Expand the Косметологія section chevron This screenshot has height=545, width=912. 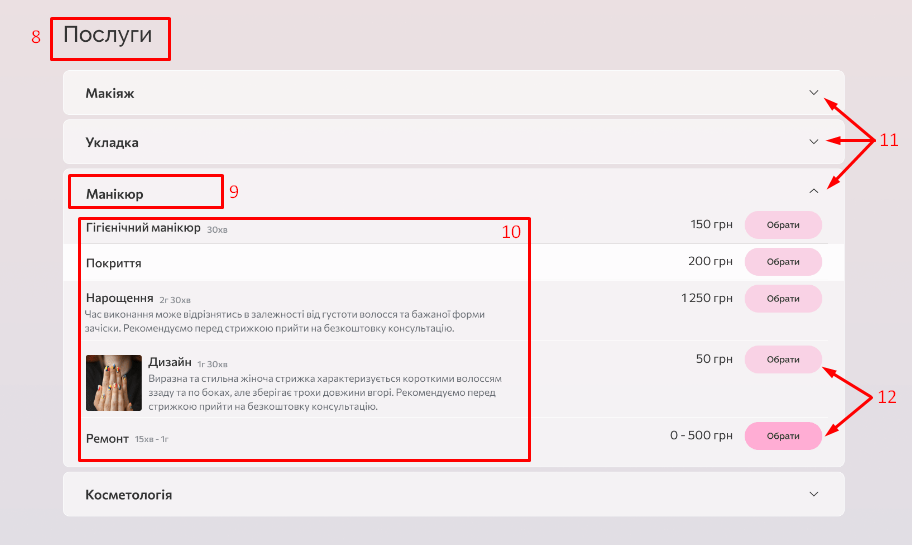tap(813, 494)
